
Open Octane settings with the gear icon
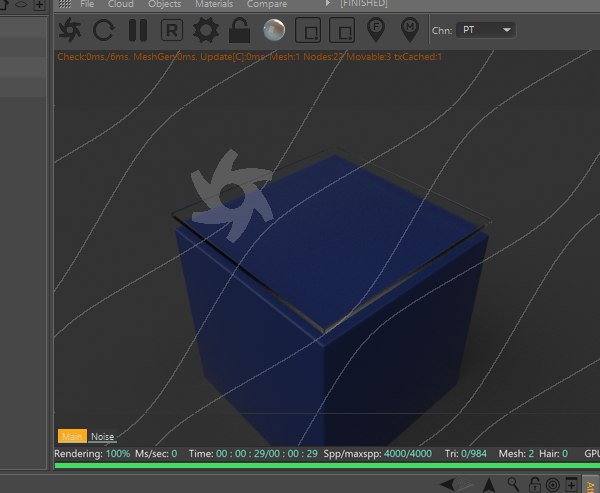pos(206,30)
